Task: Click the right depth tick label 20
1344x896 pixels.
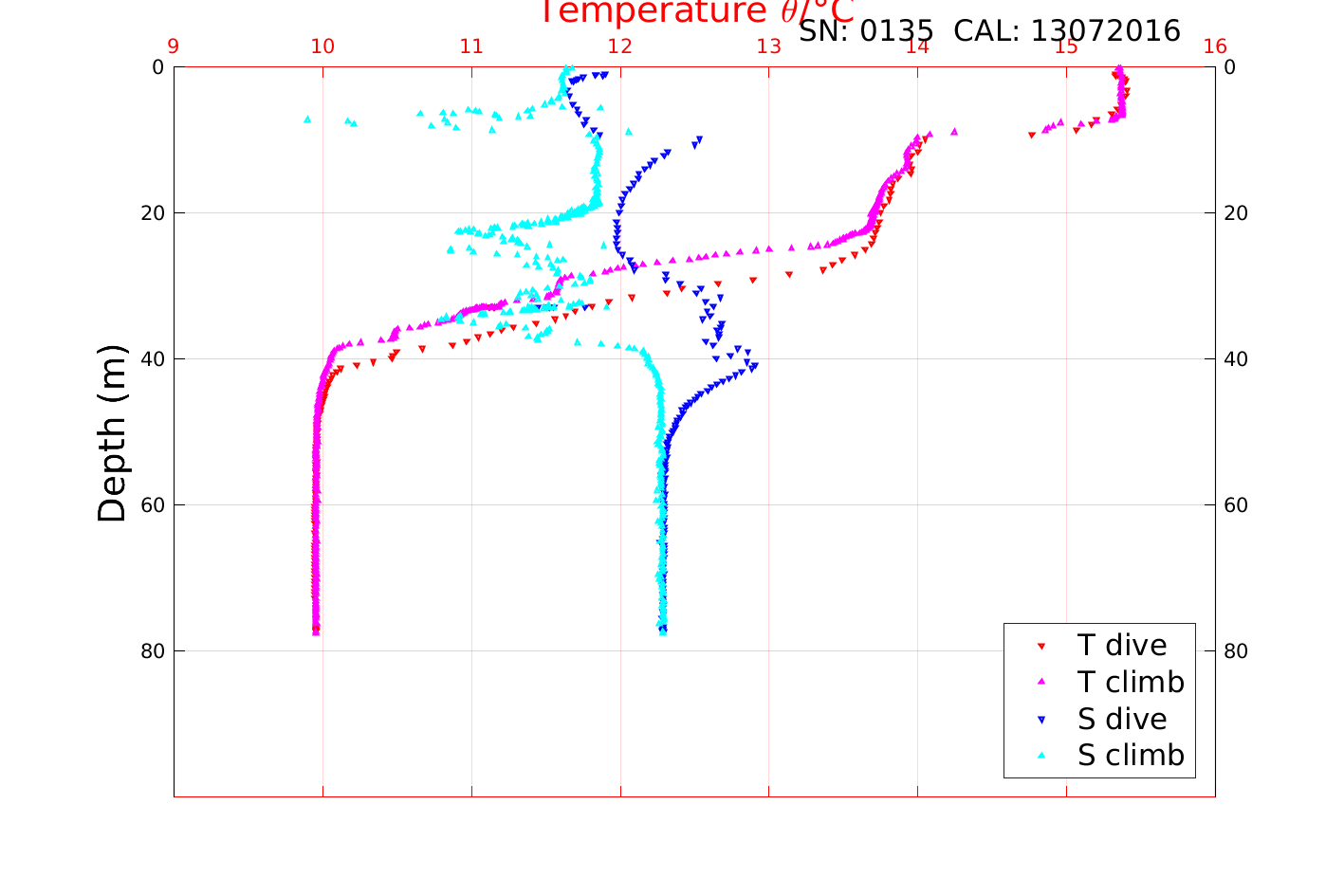Action: (1236, 213)
